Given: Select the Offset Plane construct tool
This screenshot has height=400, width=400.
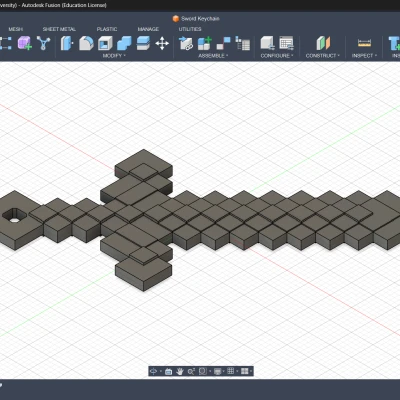Looking at the screenshot, I should click(323, 43).
